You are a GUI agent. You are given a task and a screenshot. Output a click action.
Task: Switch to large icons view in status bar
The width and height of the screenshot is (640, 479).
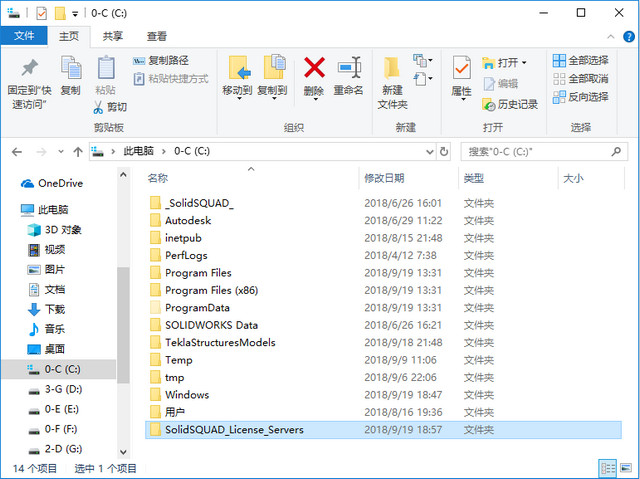click(626, 468)
